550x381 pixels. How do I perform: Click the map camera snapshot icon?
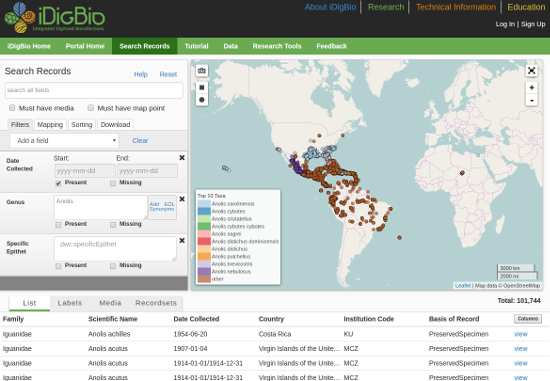202,71
